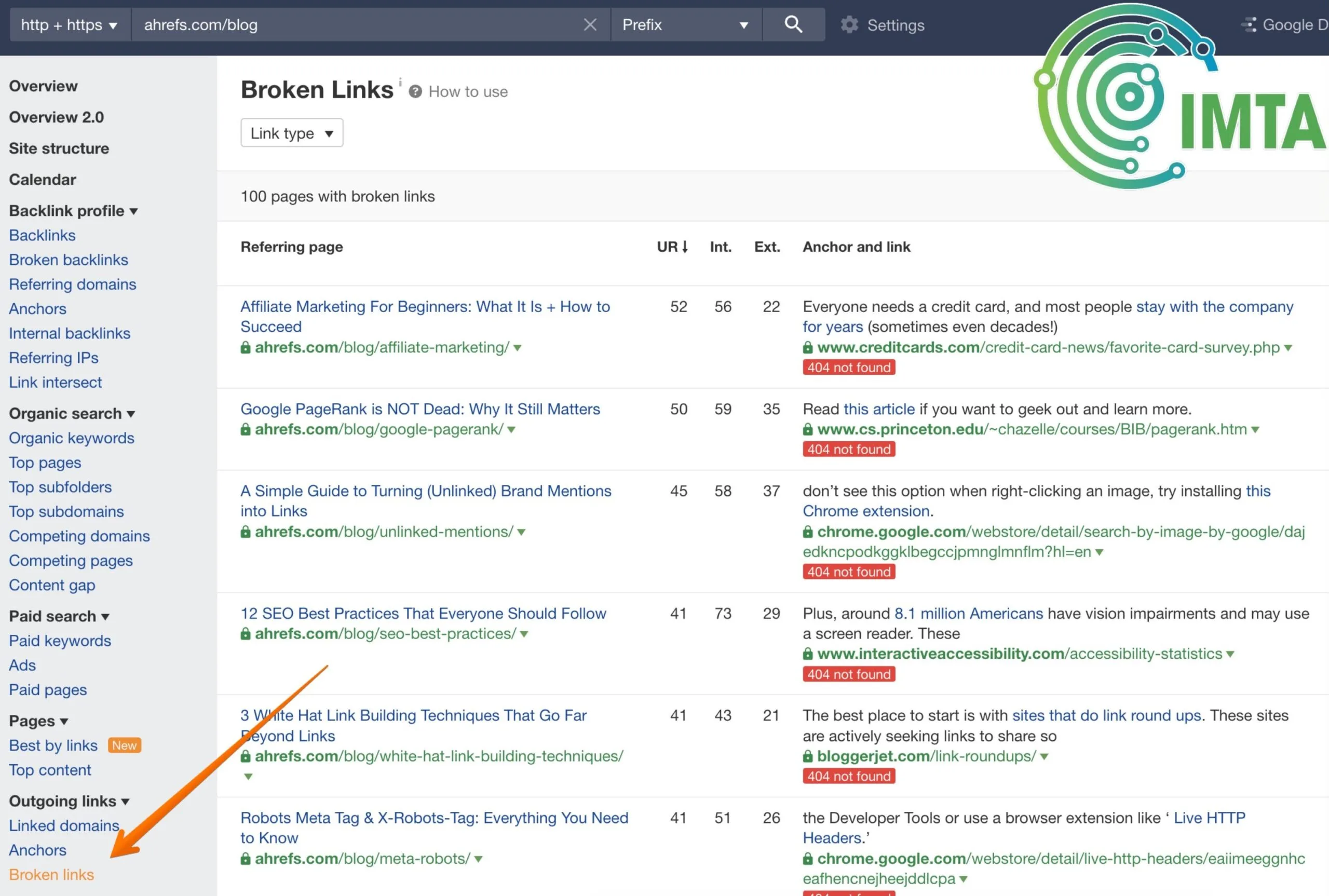Open Top subfolders report
This screenshot has height=896, width=1329.
click(60, 487)
